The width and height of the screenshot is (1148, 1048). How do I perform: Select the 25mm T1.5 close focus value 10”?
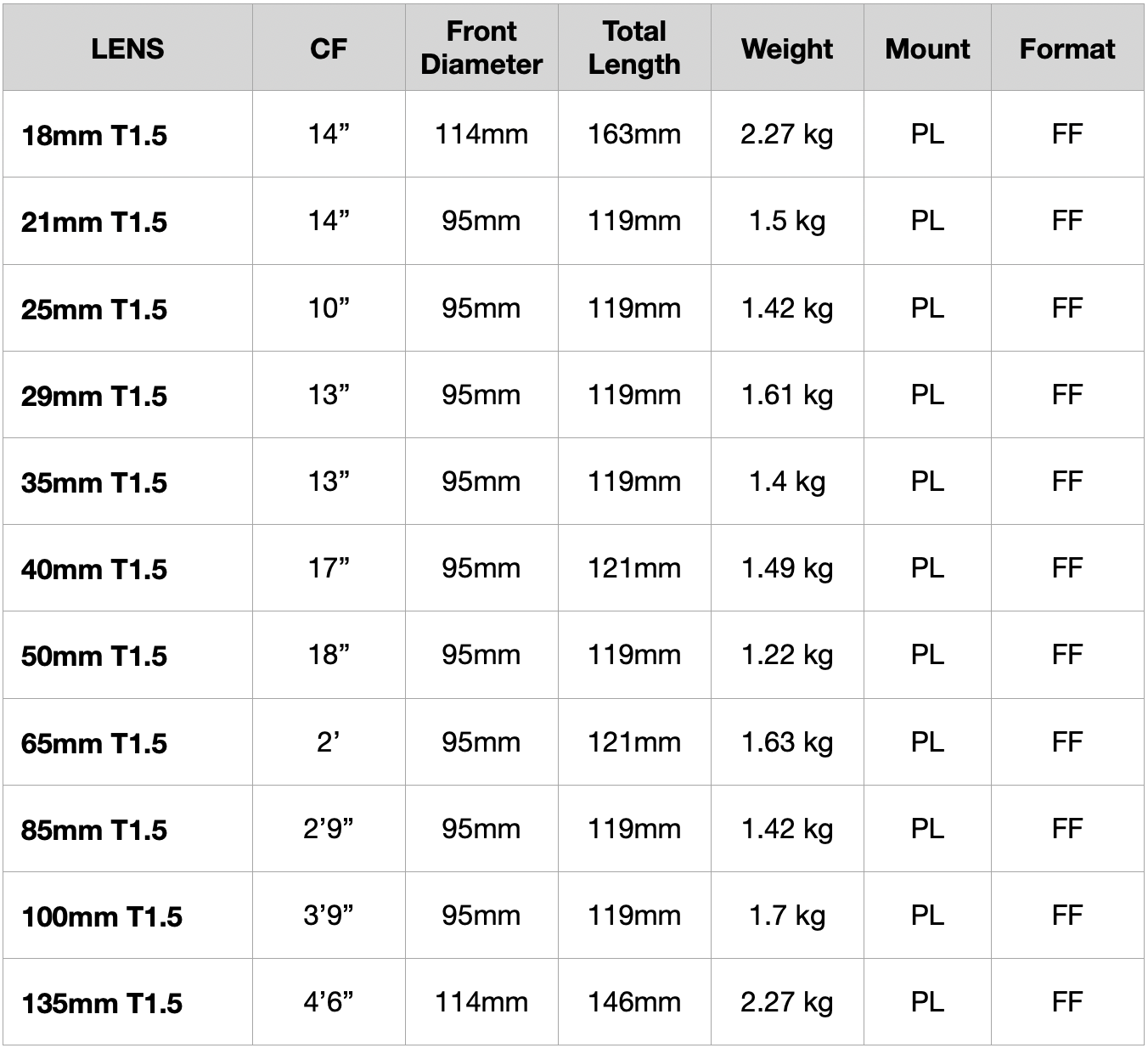click(x=329, y=308)
